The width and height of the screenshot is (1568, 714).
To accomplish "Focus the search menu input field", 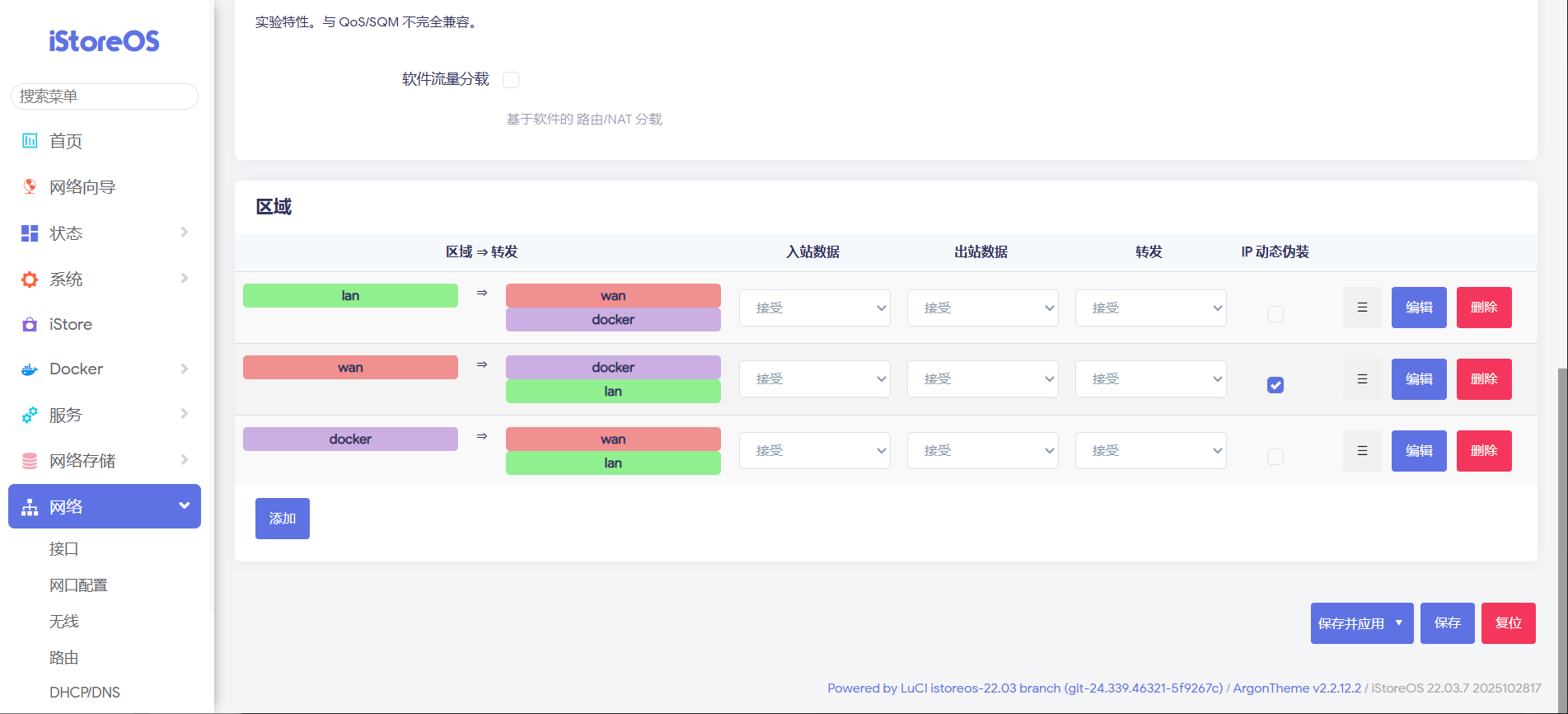I will click(105, 96).
